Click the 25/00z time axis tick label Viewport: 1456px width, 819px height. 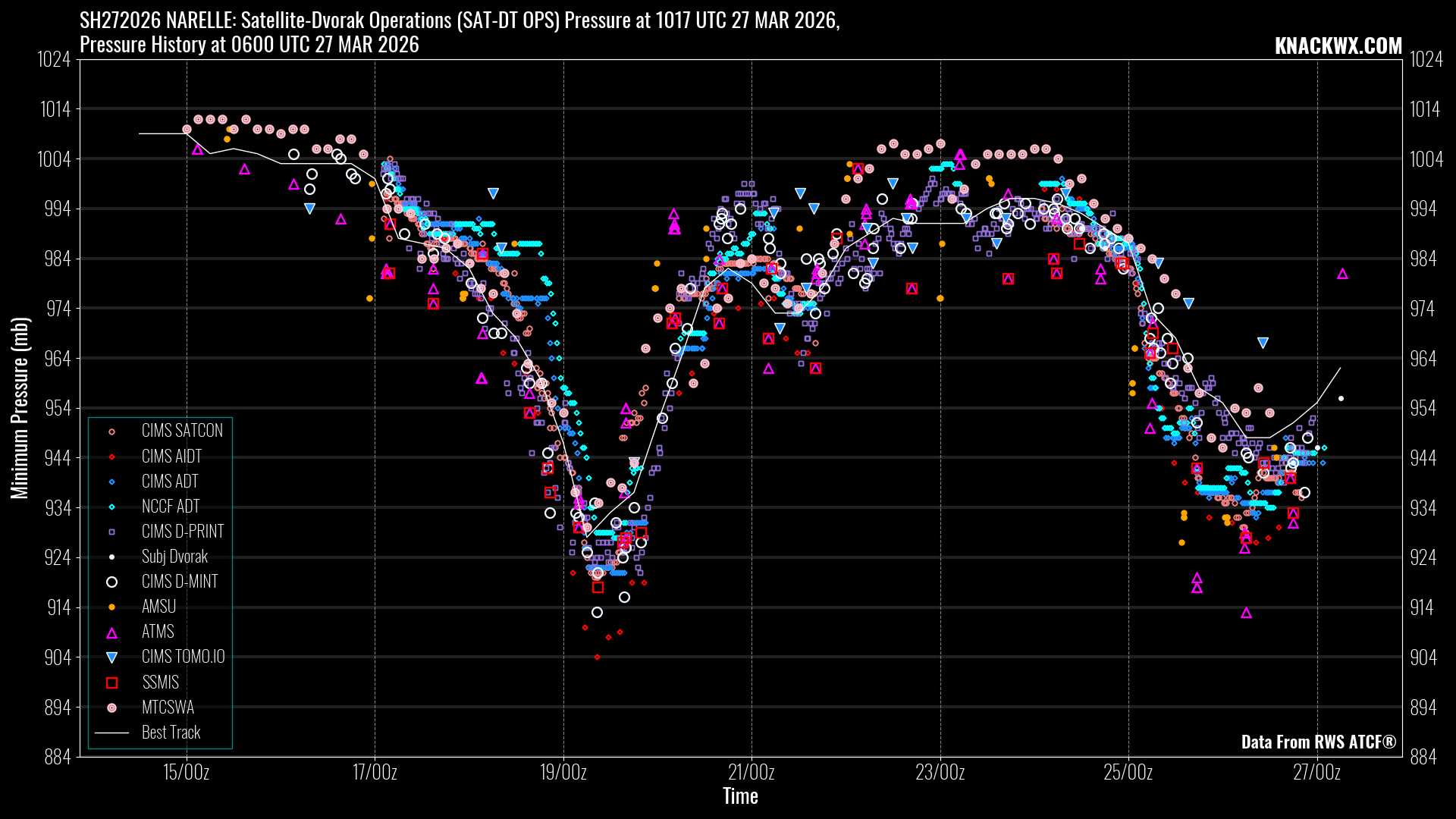click(x=1128, y=773)
